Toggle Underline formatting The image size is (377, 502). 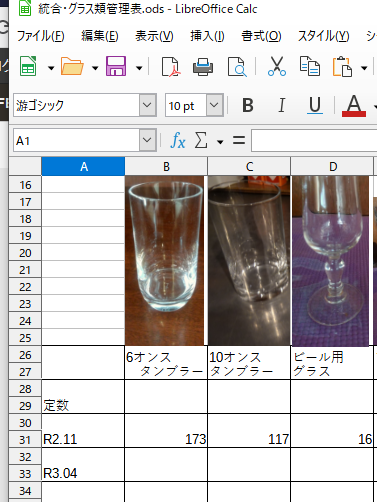click(x=315, y=105)
